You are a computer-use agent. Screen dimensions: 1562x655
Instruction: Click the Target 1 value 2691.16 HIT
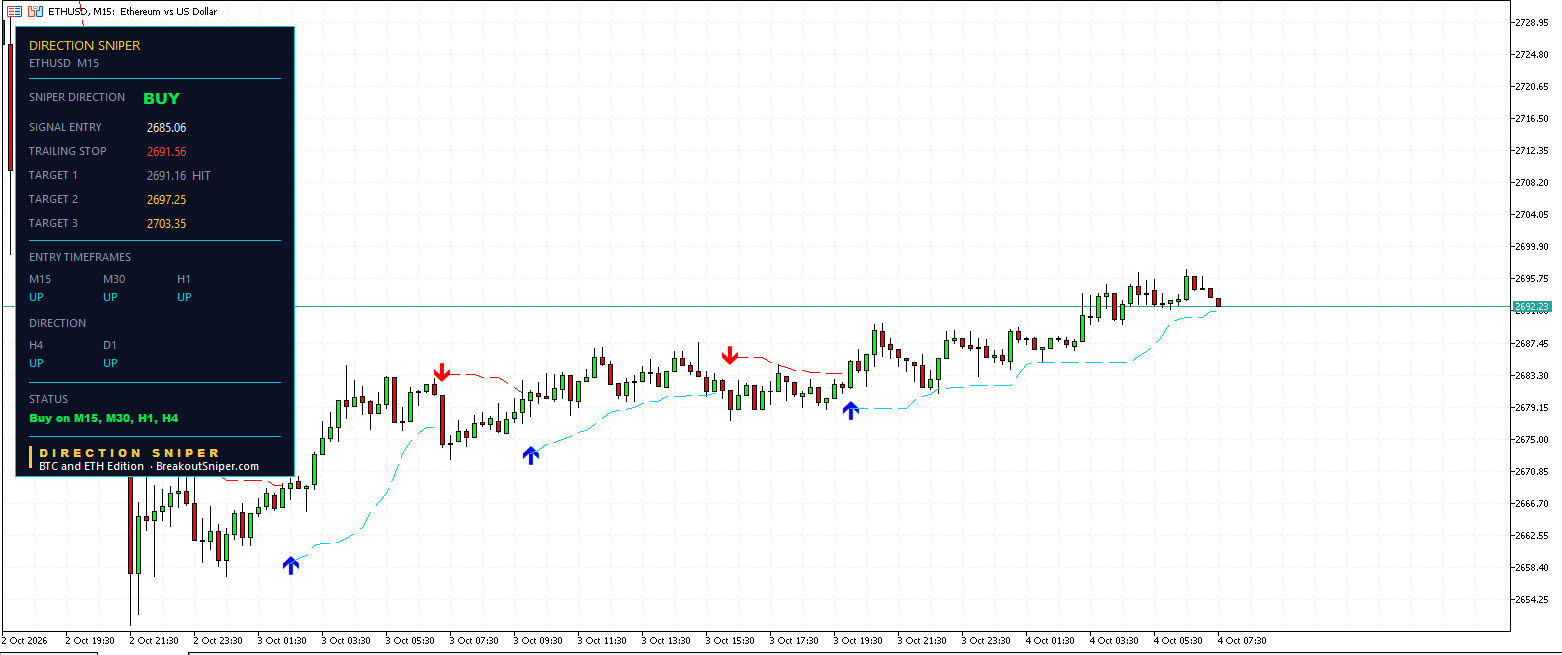[x=178, y=176]
